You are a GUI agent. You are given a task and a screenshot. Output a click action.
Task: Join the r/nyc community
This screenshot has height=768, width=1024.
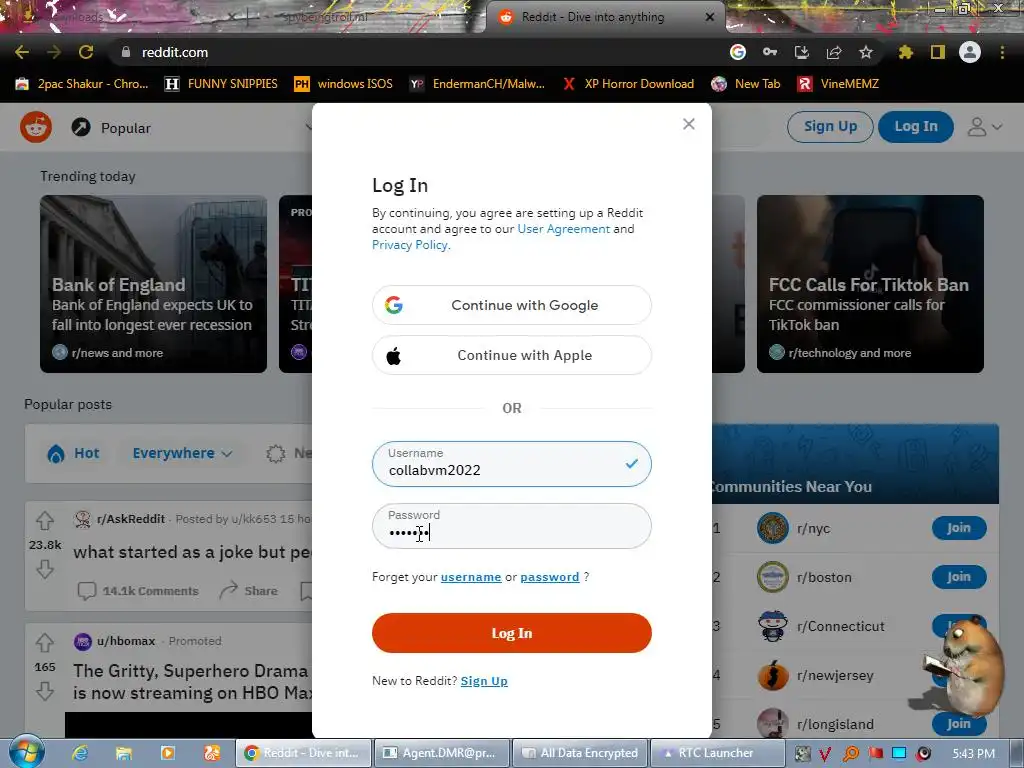(959, 528)
